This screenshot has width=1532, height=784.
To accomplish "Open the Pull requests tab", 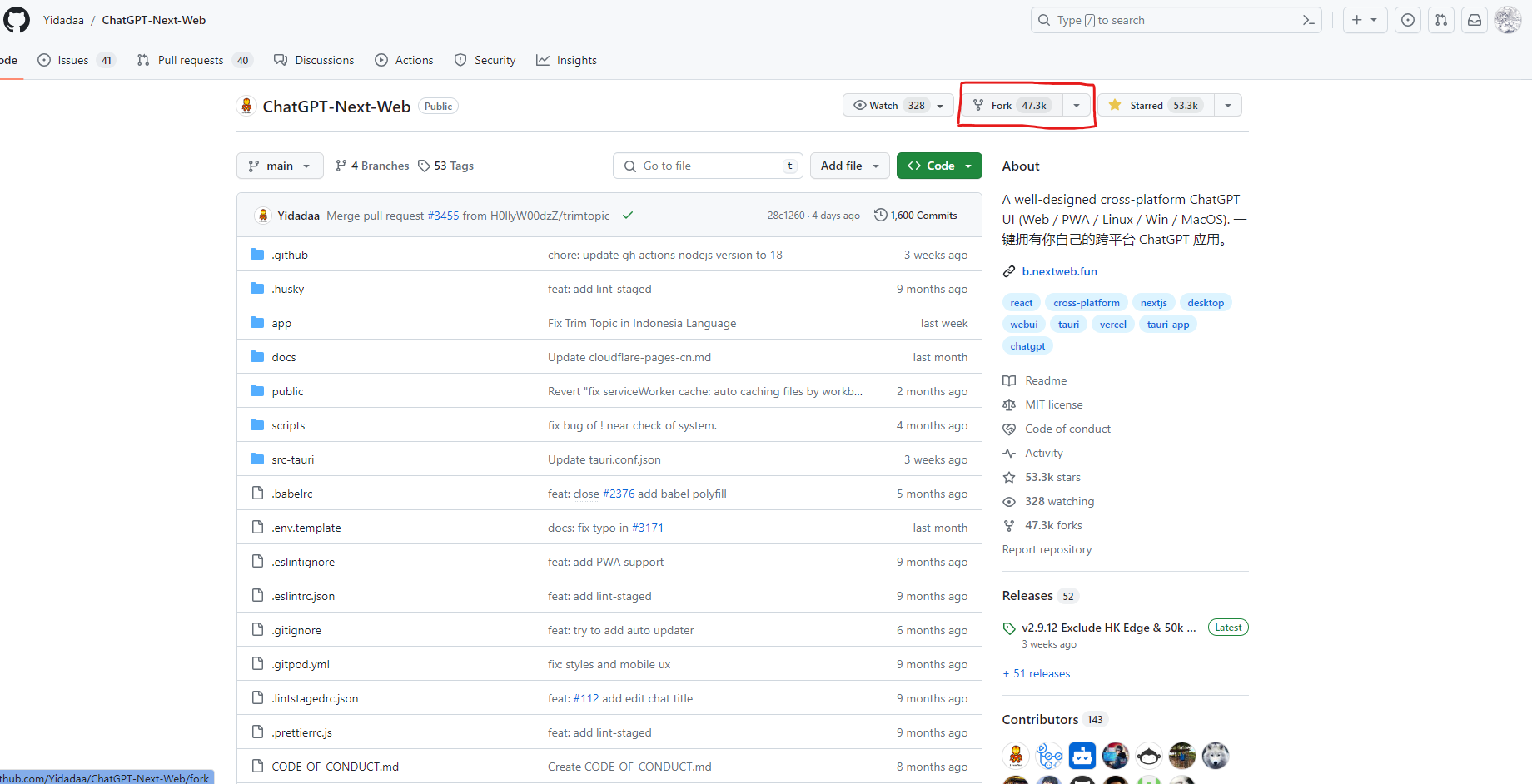I will pyautogui.click(x=194, y=60).
